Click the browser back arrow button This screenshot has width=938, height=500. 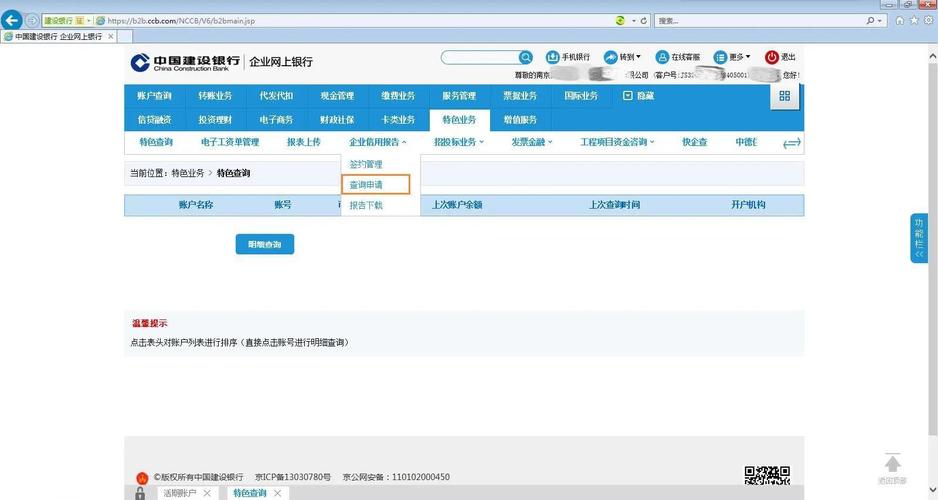point(12,20)
